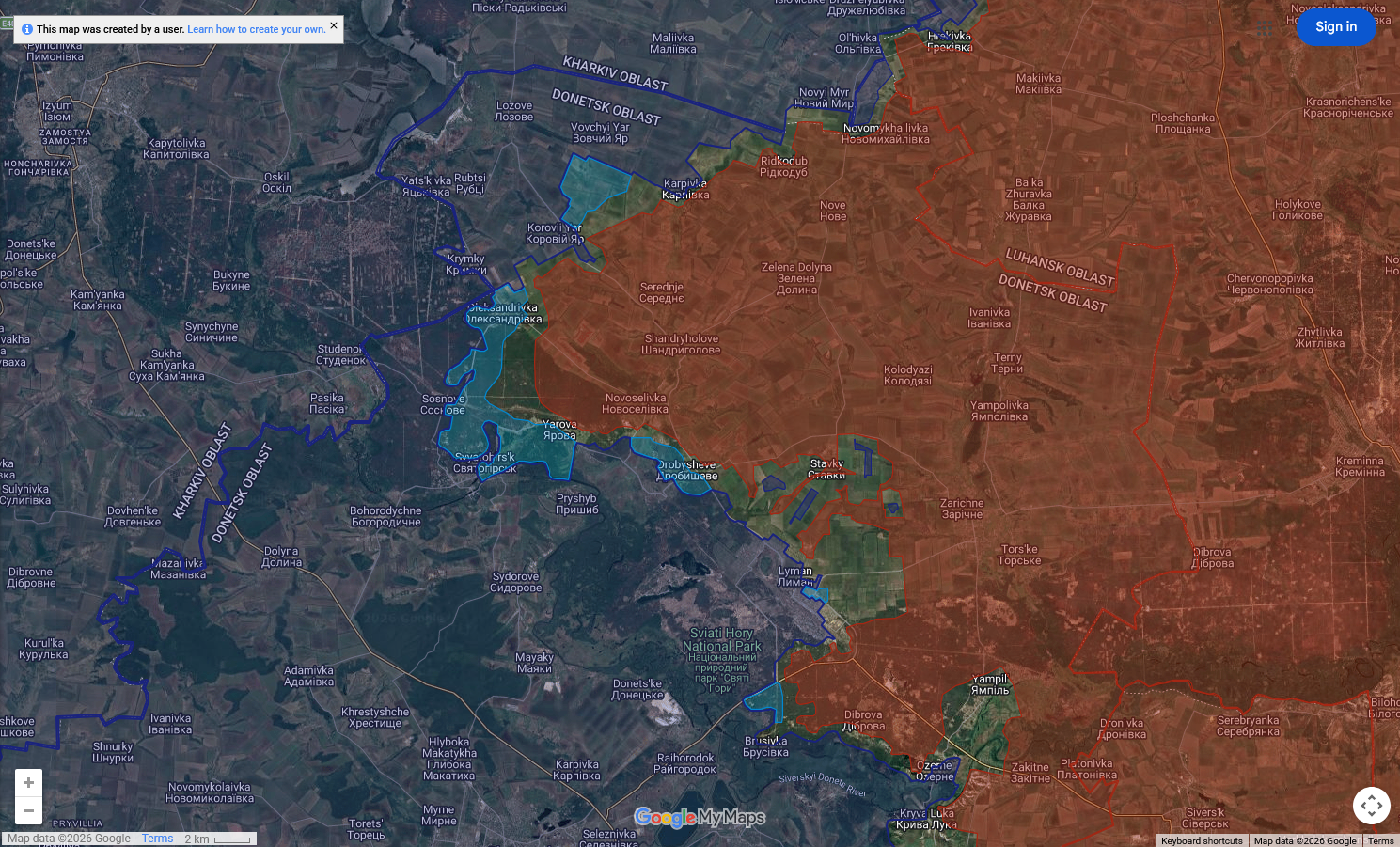Open the 'Learn how to create your own' link

coord(257,29)
